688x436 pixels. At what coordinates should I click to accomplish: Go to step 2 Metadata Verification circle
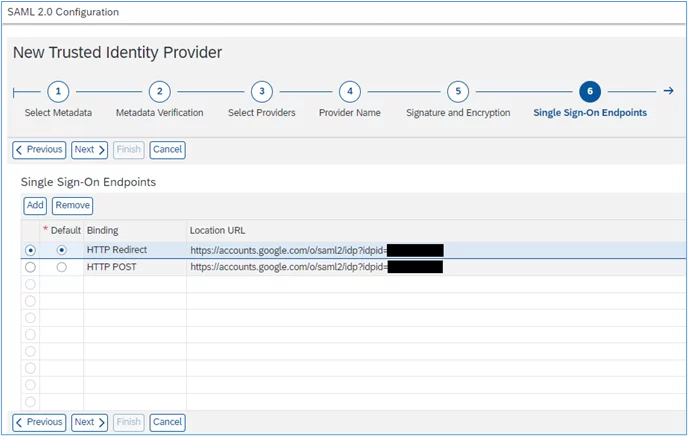tap(160, 92)
